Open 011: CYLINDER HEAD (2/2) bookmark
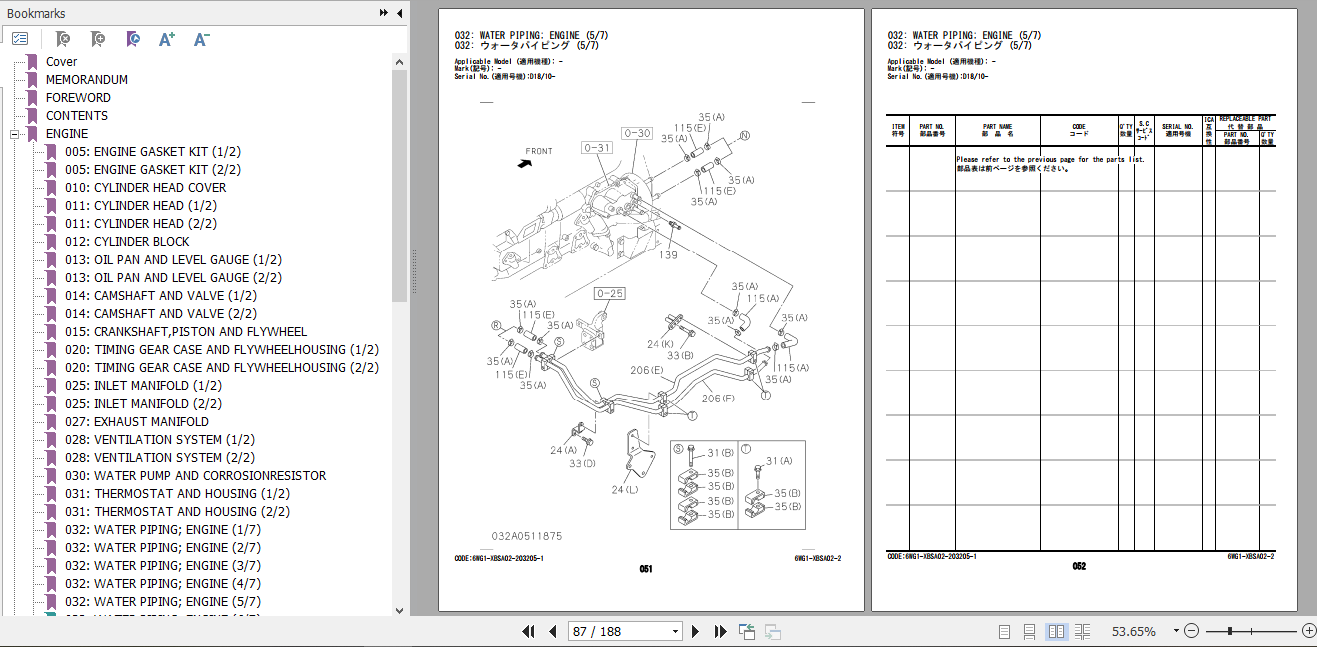 coord(141,224)
